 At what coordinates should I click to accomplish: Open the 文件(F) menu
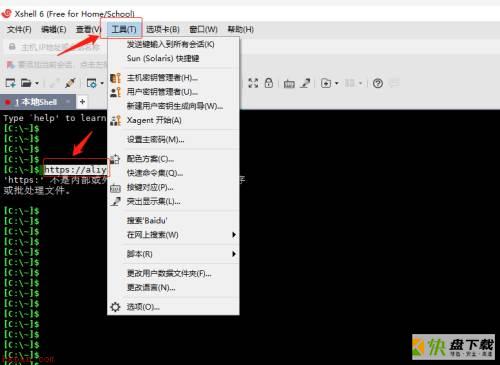click(19, 29)
